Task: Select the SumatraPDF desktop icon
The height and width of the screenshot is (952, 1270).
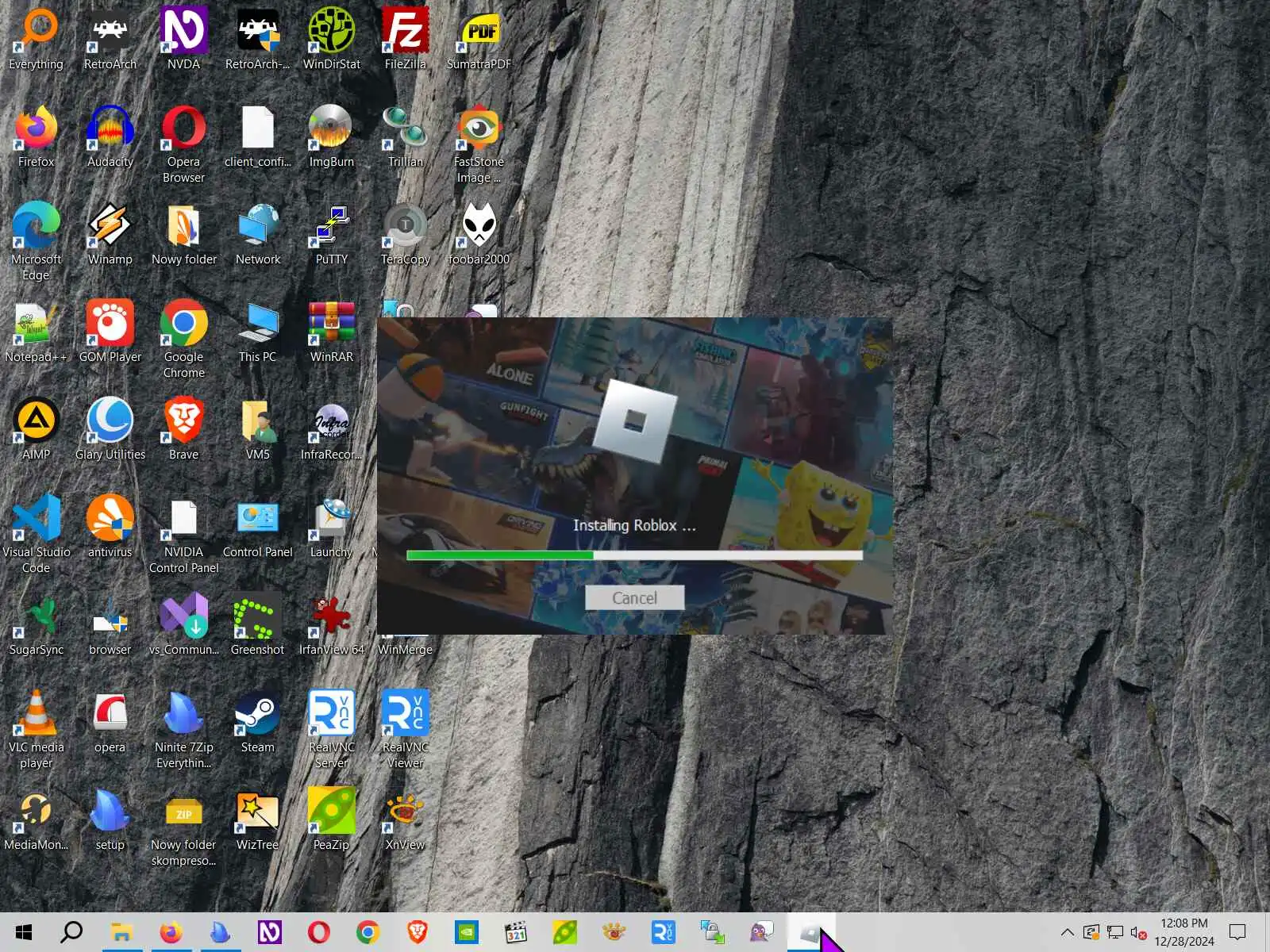Action: (x=479, y=39)
